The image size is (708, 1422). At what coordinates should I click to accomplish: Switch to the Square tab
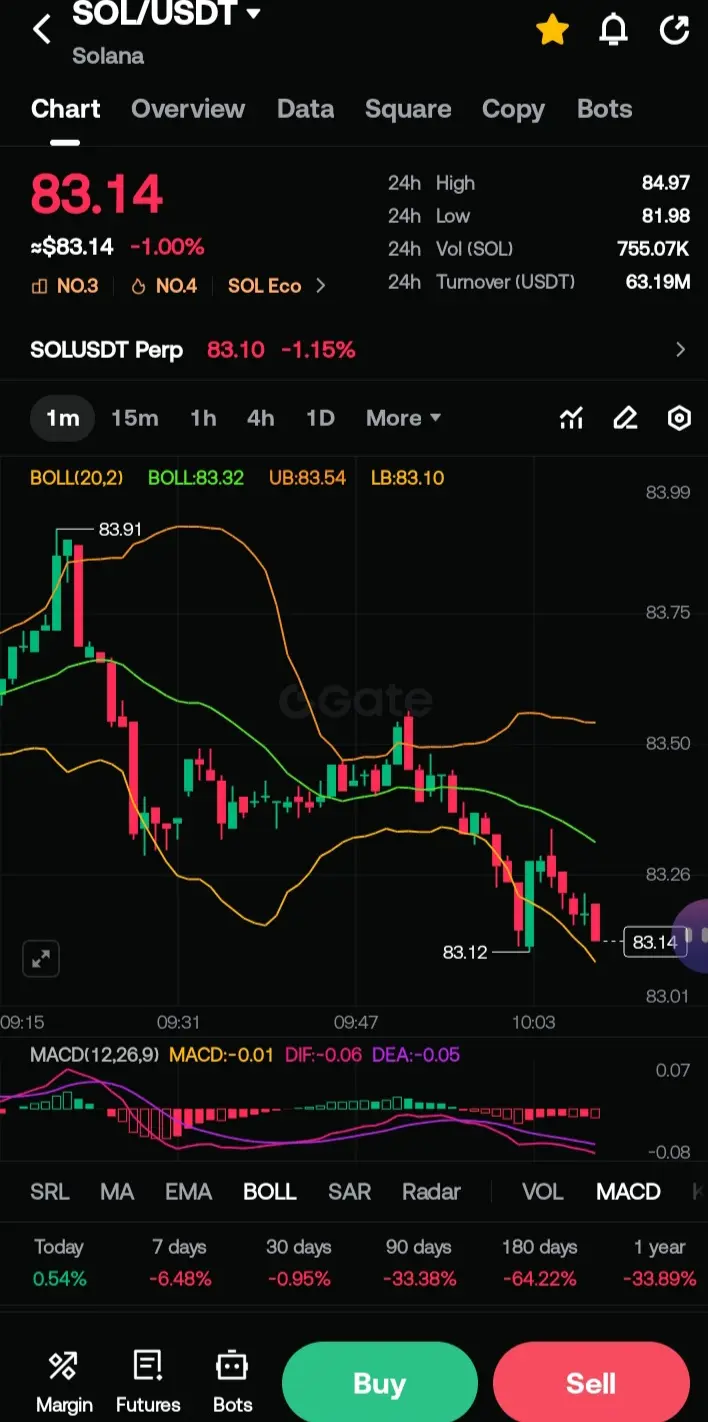click(x=408, y=109)
